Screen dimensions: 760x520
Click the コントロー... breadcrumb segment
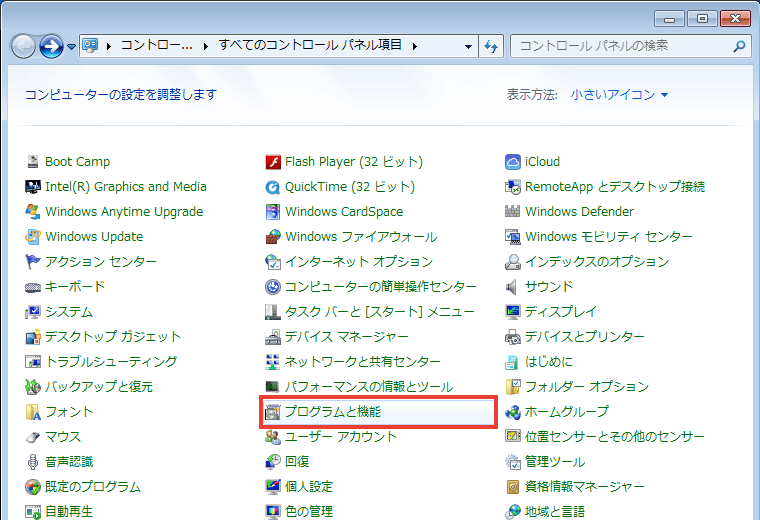157,46
